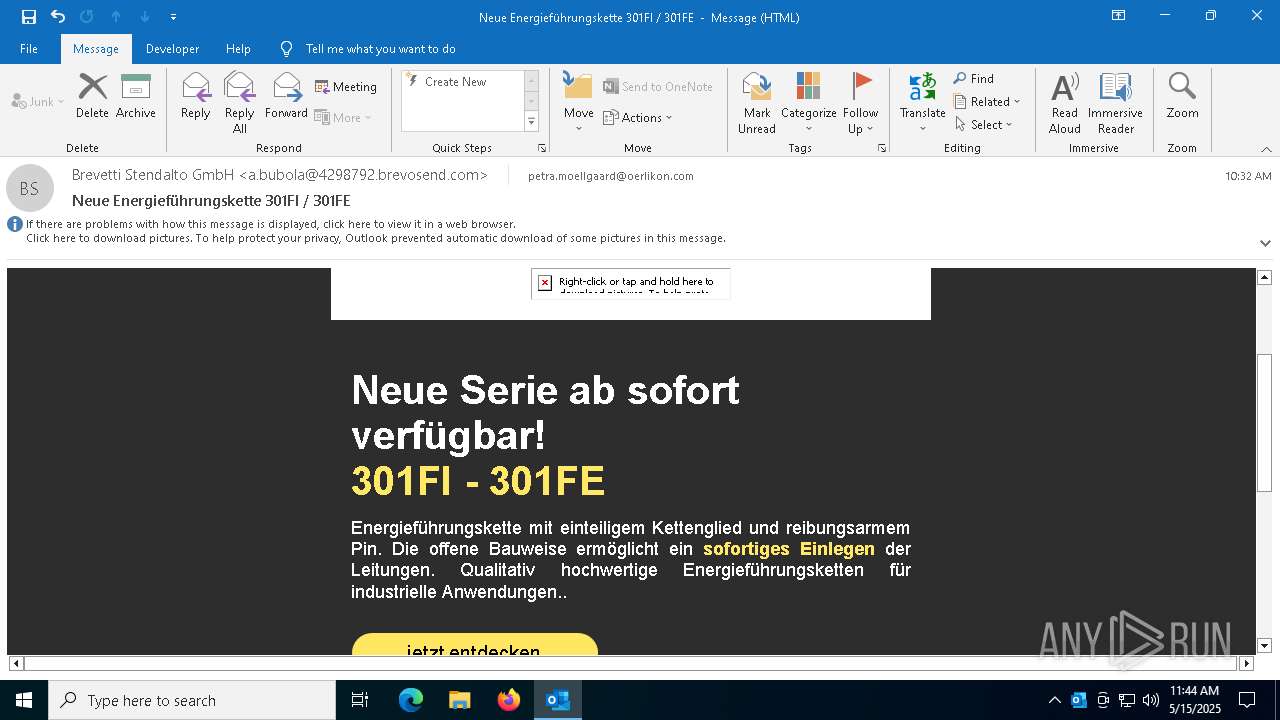The image size is (1280, 720).
Task: Open the Help tab
Action: [238, 49]
